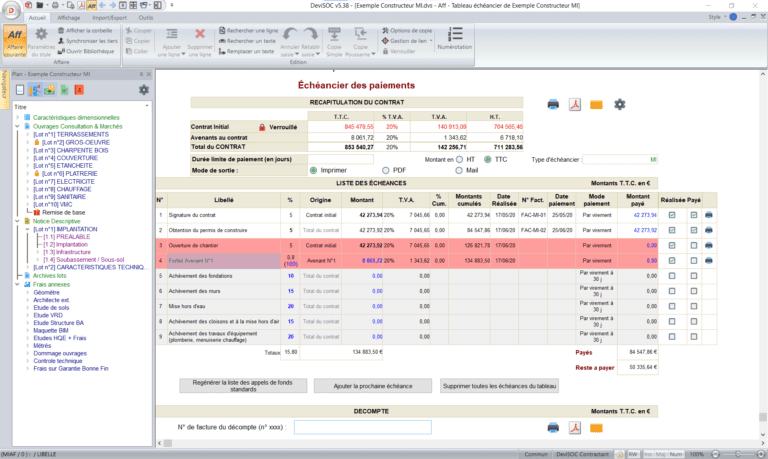Click Regénérer la liste des appels de fonds

[x=243, y=386]
